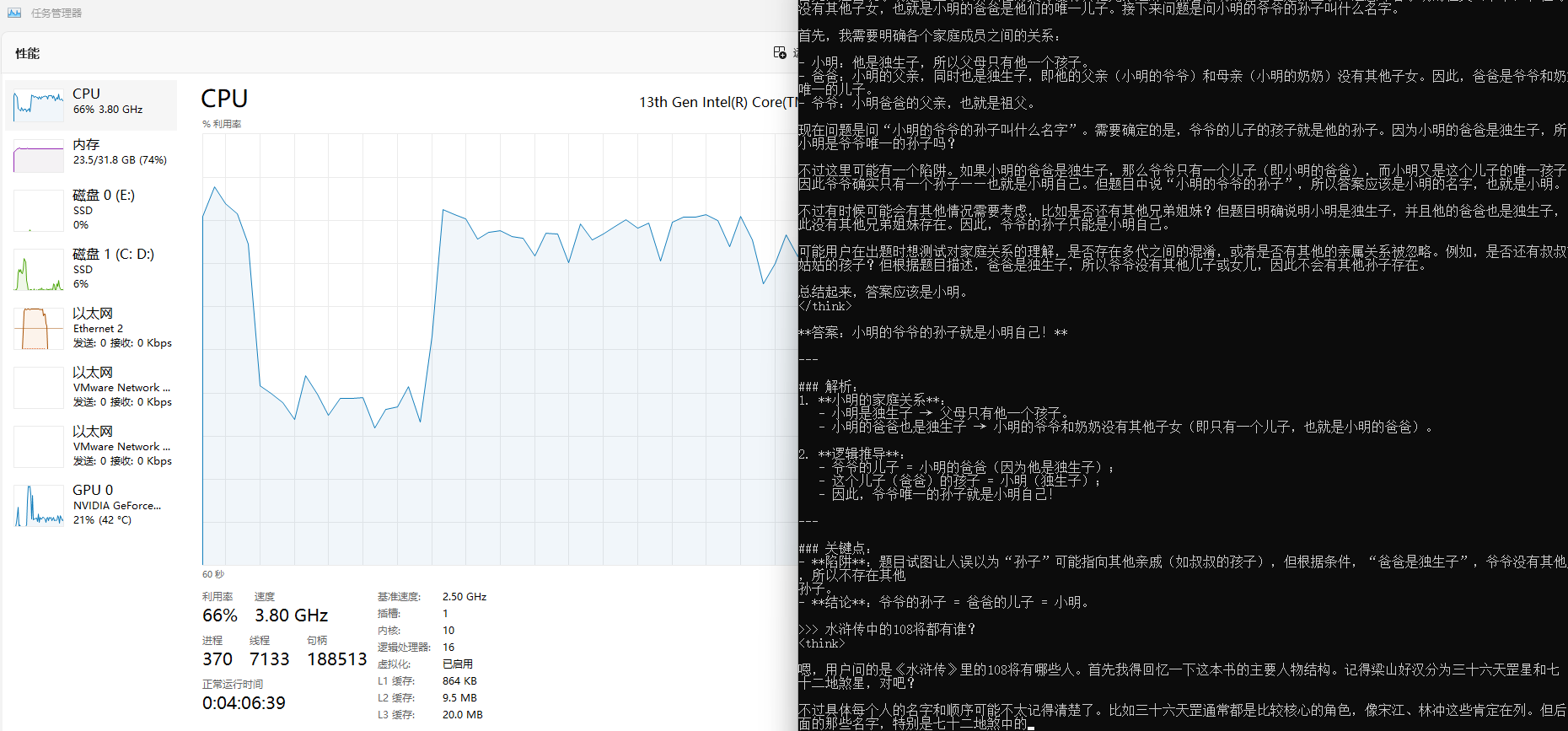1568x731 pixels.
Task: Click the 3.80 GHz speed value
Action: click(x=291, y=615)
